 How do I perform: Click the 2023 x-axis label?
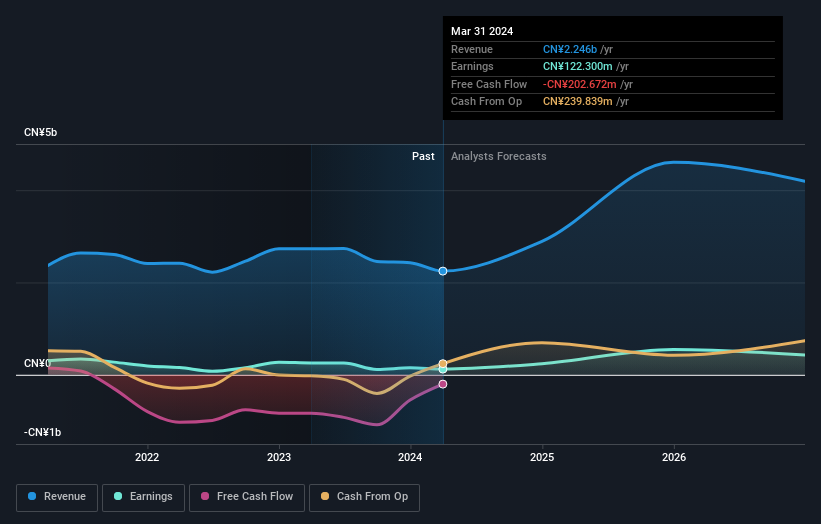click(279, 457)
